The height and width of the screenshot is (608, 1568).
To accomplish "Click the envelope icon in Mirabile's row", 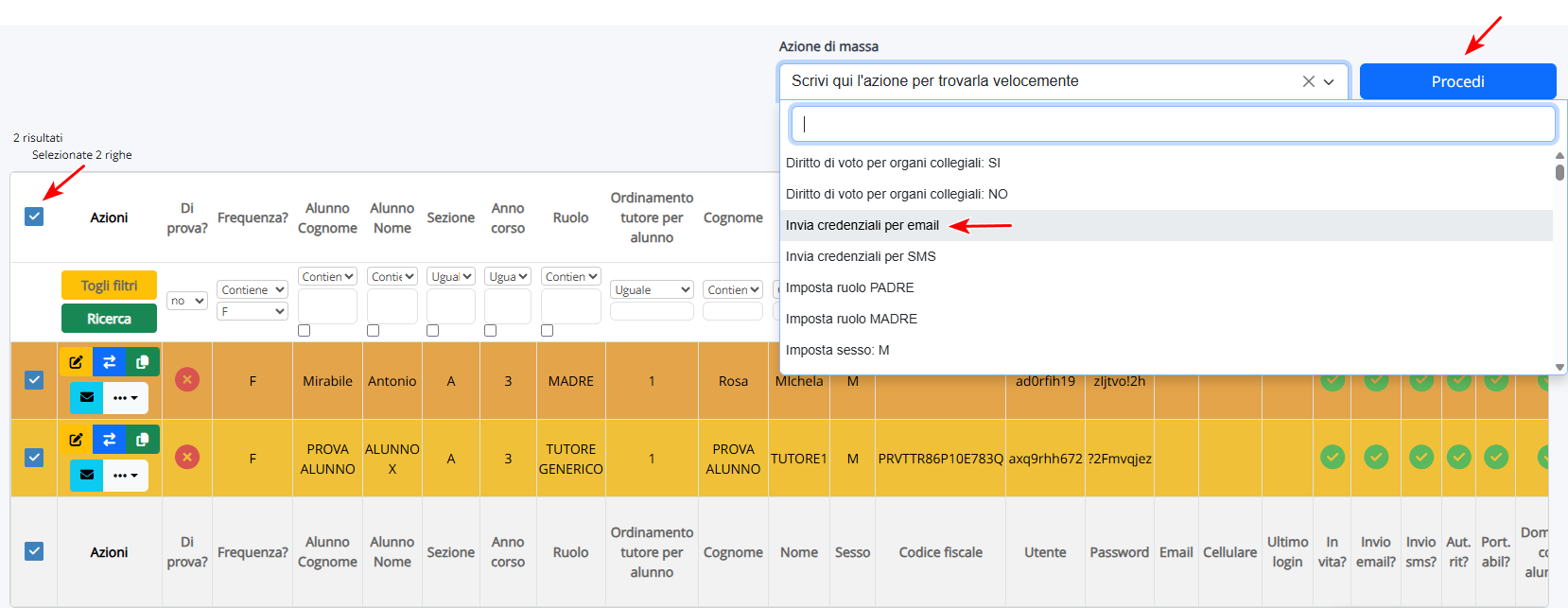I will [86, 397].
